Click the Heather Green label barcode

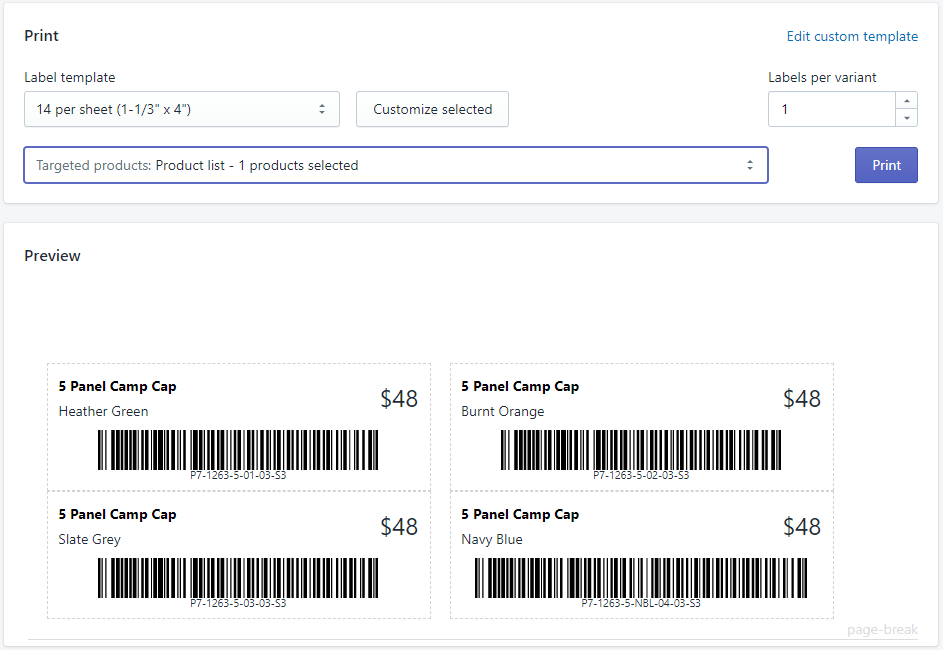tap(238, 450)
